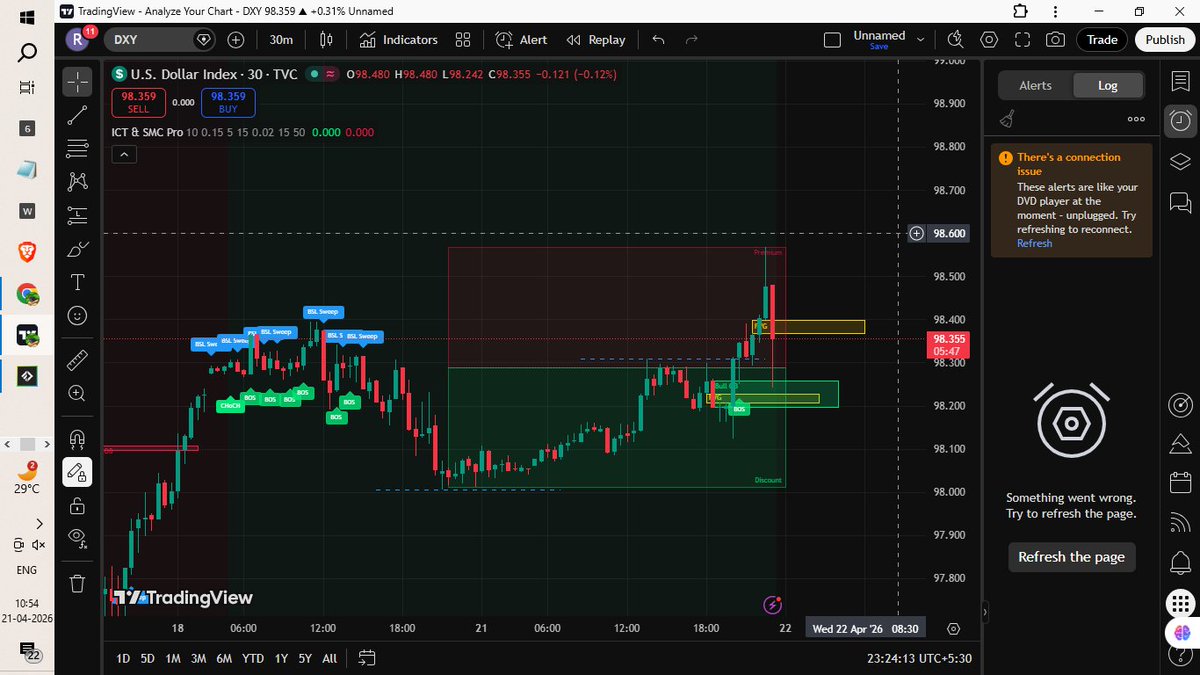Create a new Alert from toolbar
This screenshot has width=1200, height=675.
point(521,40)
